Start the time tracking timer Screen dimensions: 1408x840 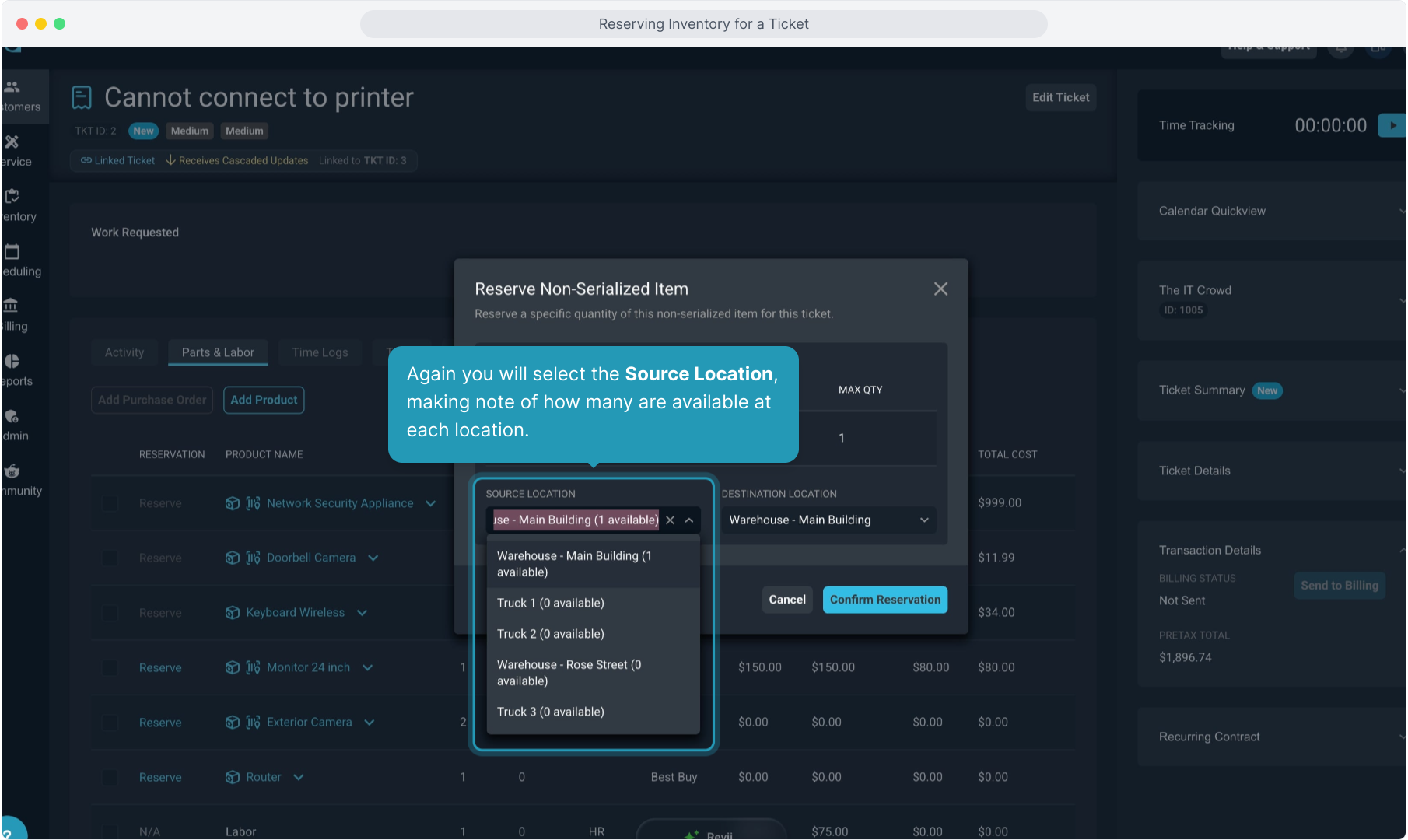(x=1392, y=125)
